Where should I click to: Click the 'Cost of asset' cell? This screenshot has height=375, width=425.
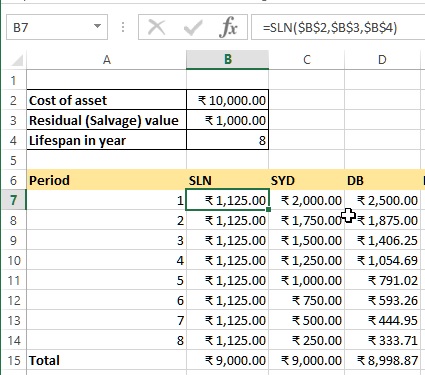coord(106,100)
